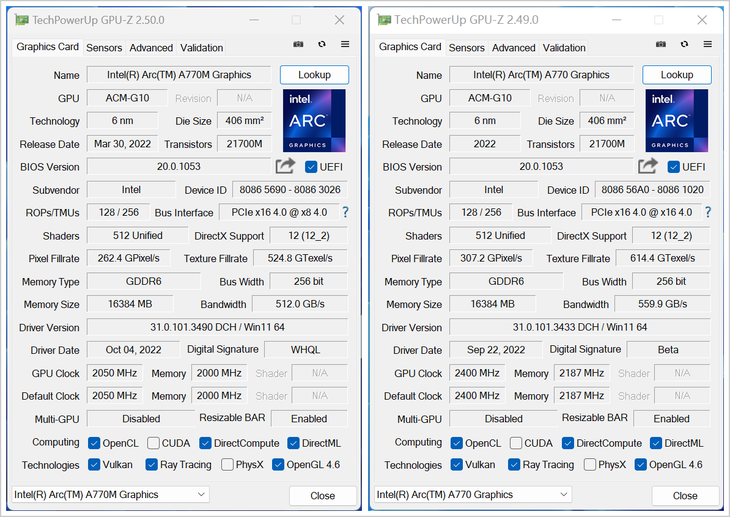Toggle Ray Tracing checkbox in A770 window
The image size is (730, 517).
(x=514, y=464)
